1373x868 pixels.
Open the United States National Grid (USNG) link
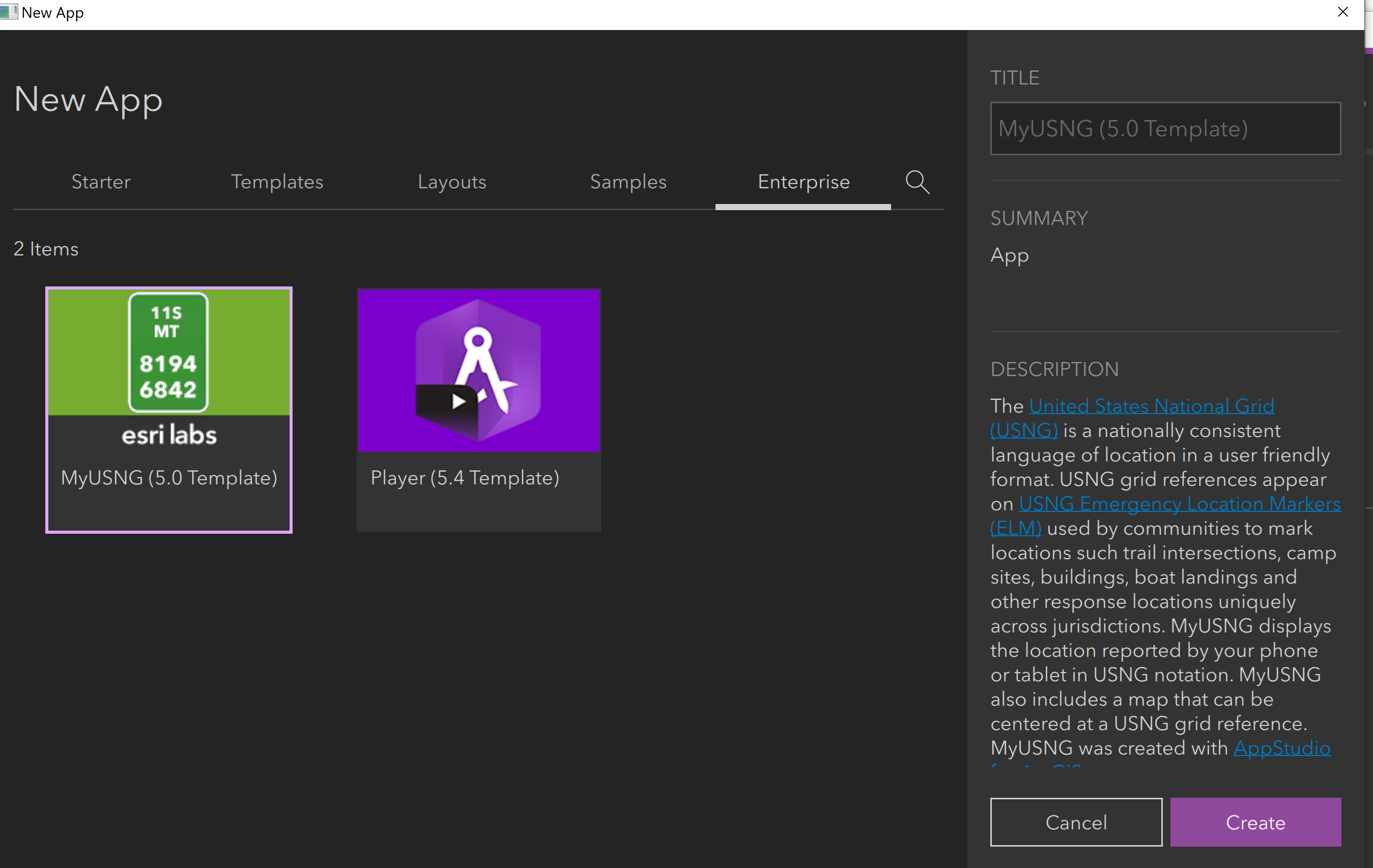tap(1152, 407)
